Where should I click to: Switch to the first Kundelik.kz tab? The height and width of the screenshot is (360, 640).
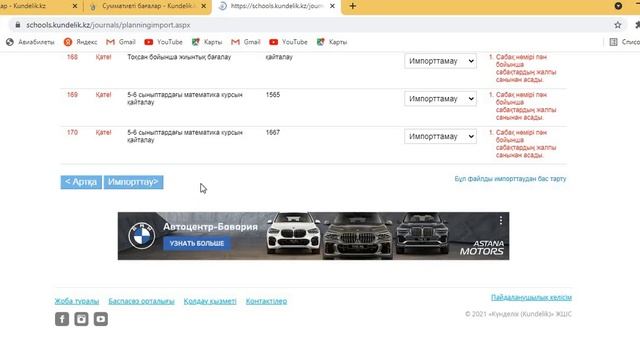[x=39, y=6]
